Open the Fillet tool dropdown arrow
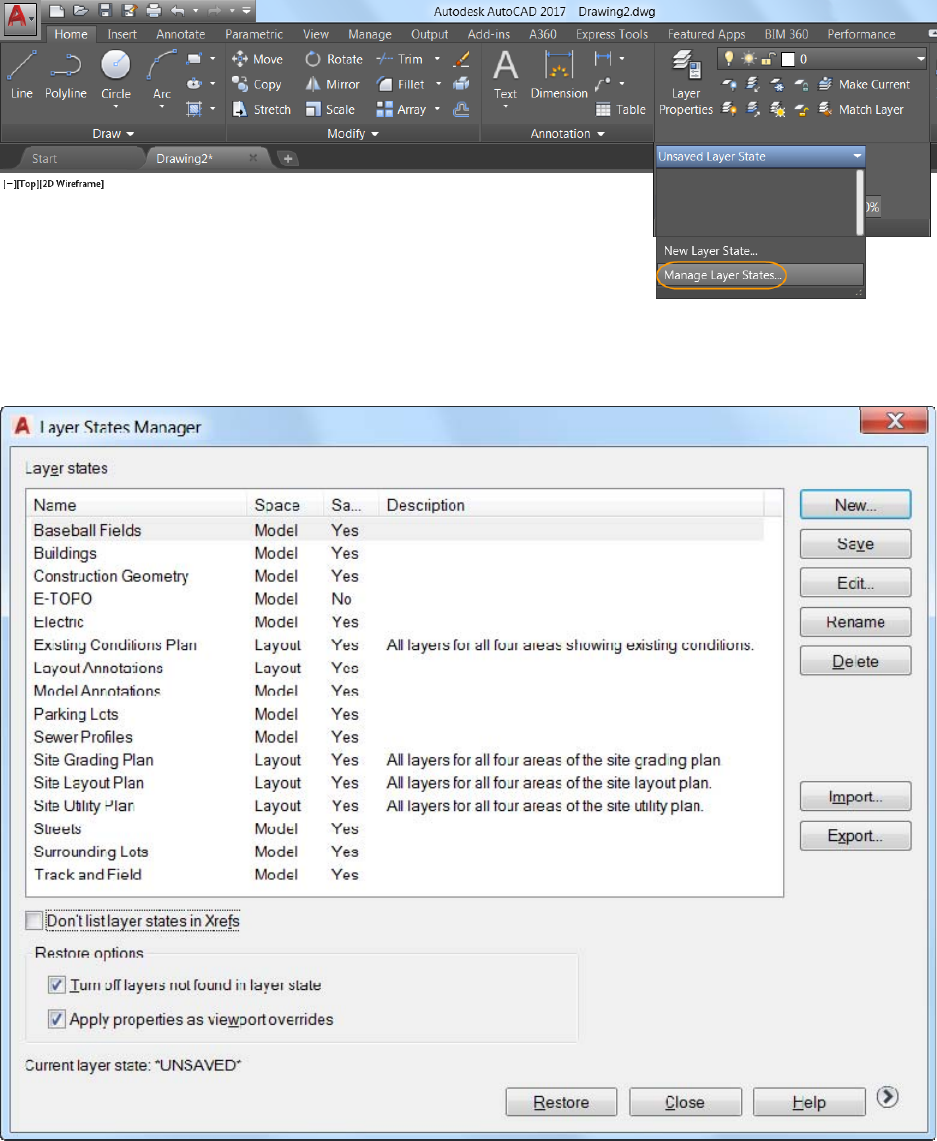The height and width of the screenshot is (1141, 937). [438, 84]
